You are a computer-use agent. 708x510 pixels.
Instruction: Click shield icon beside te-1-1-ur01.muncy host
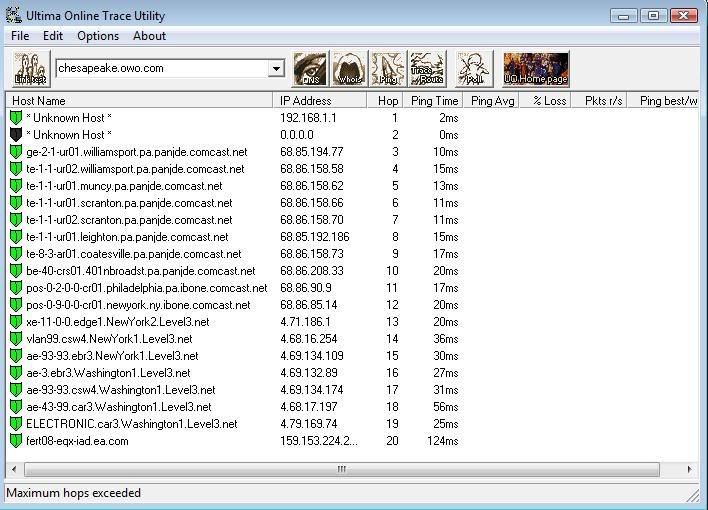(x=16, y=186)
